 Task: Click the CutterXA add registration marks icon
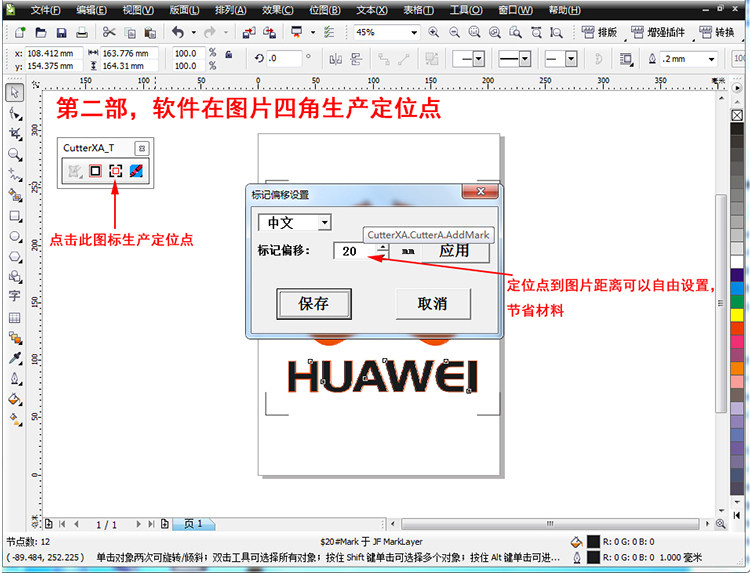[115, 171]
